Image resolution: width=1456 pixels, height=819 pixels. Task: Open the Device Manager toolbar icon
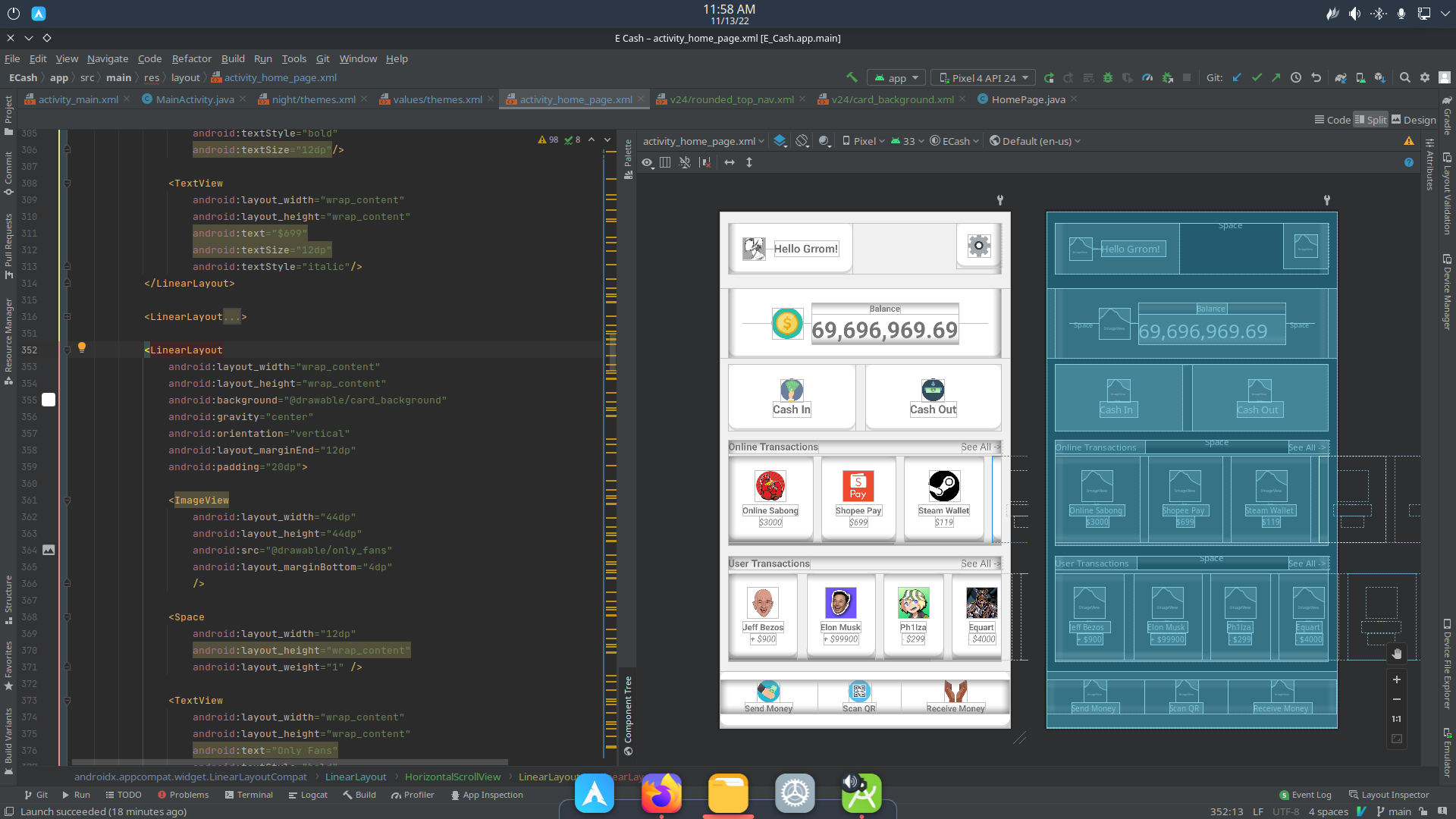click(x=1360, y=77)
